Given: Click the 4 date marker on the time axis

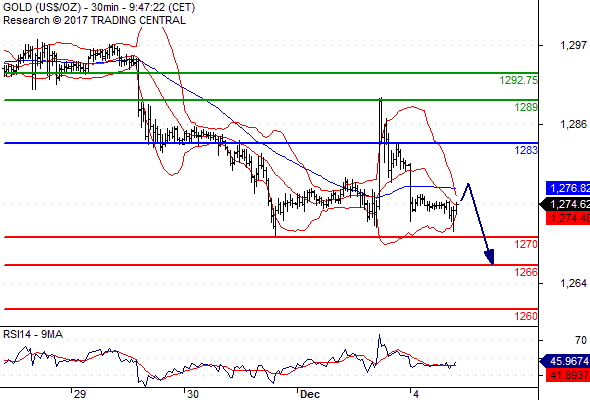Looking at the screenshot, I should coord(416,394).
